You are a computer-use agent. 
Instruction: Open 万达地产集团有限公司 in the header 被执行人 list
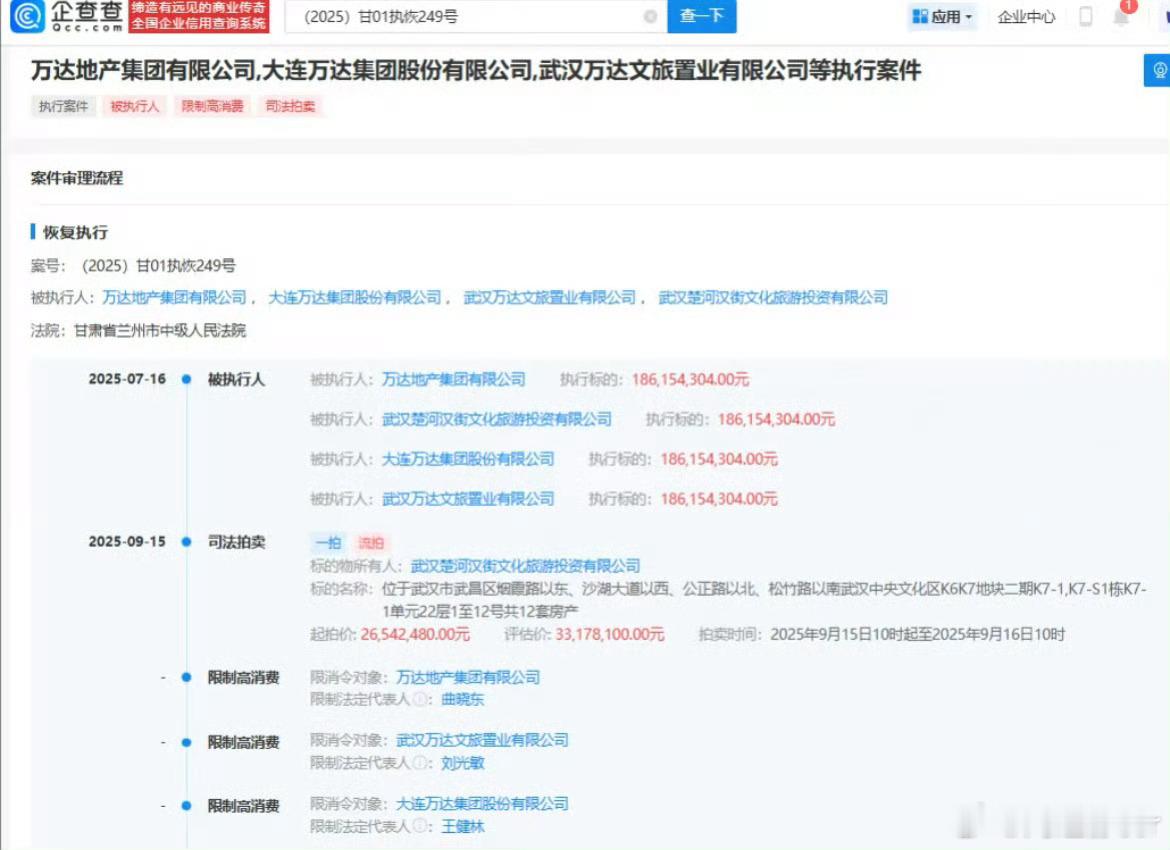click(x=174, y=297)
